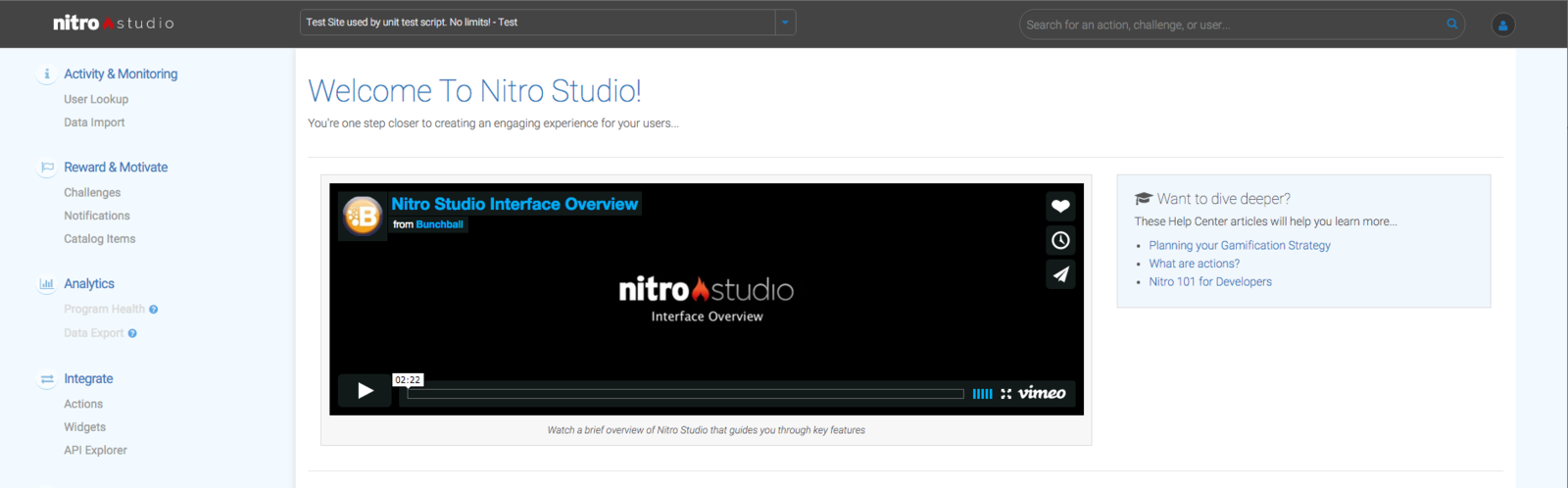Click the video caption text about key features
Viewport: 1568px width, 488px height.
click(x=706, y=430)
